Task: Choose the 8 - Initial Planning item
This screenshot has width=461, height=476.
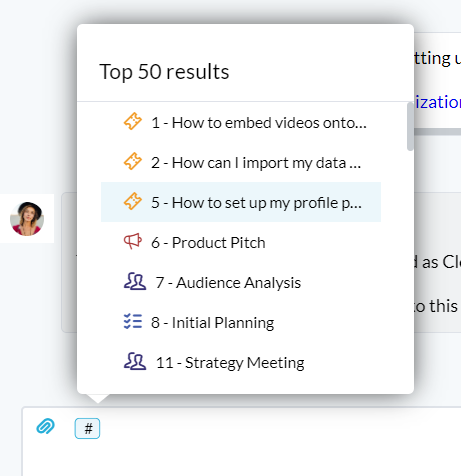Action: tap(241, 322)
